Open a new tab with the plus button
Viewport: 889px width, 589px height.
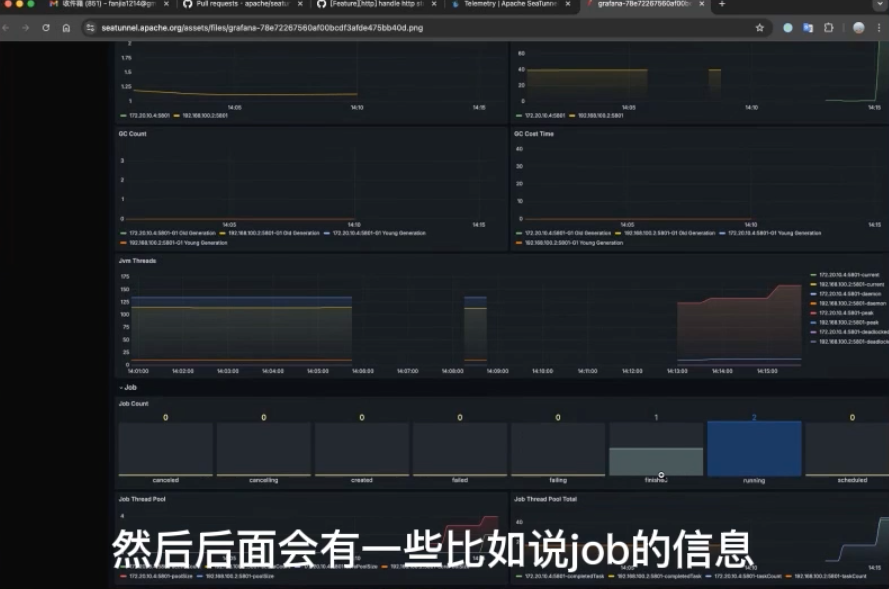pyautogui.click(x=722, y=4)
